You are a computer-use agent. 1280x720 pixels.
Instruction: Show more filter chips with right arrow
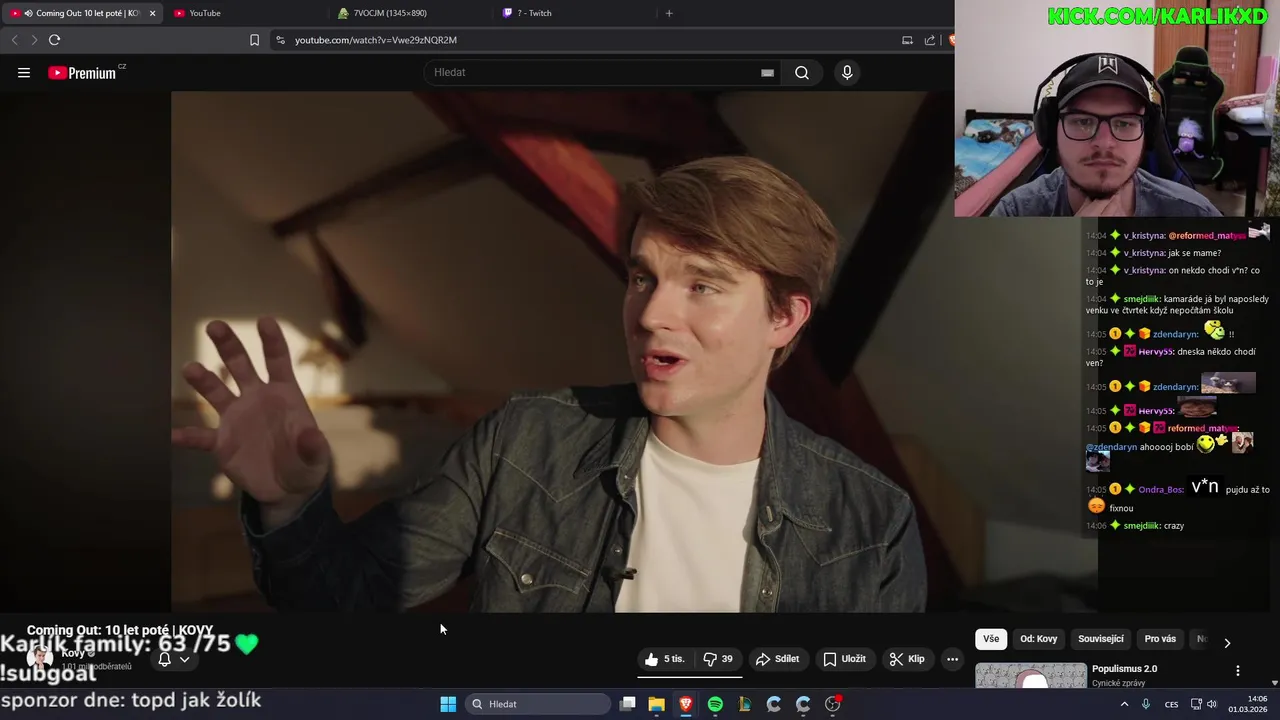(1227, 642)
